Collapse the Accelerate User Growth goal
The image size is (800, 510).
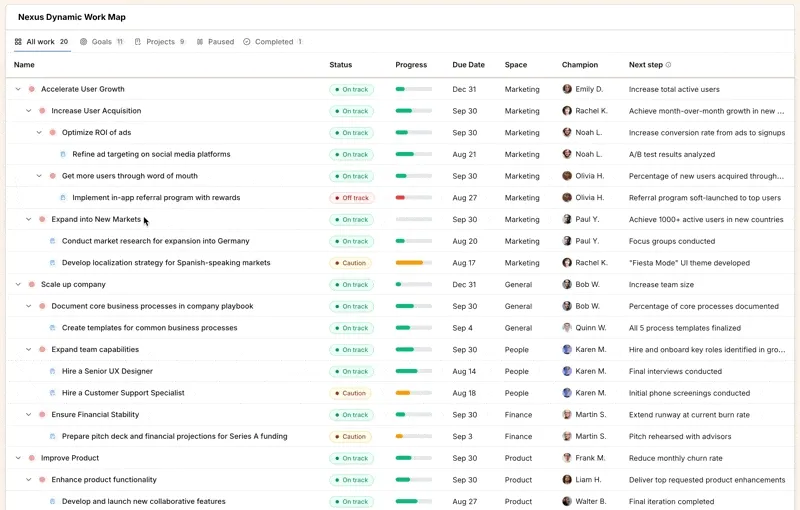(18, 89)
